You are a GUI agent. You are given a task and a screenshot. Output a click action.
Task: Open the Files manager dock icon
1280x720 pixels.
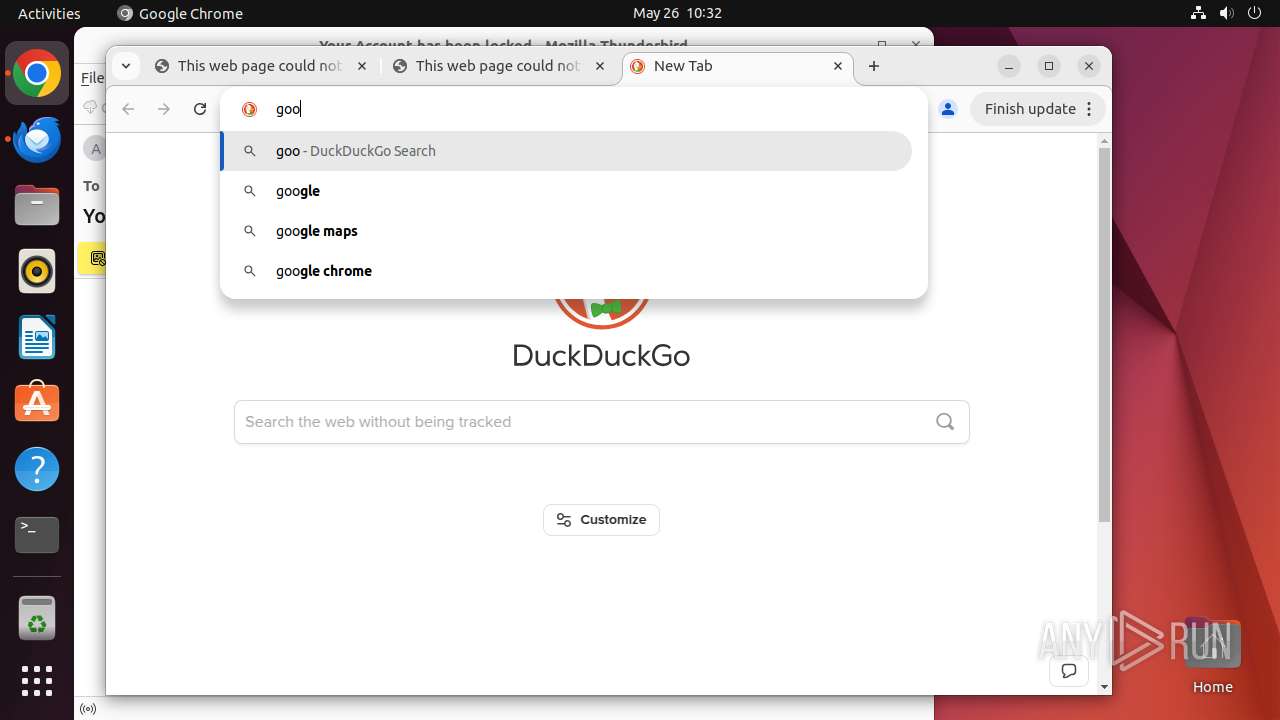[37, 206]
